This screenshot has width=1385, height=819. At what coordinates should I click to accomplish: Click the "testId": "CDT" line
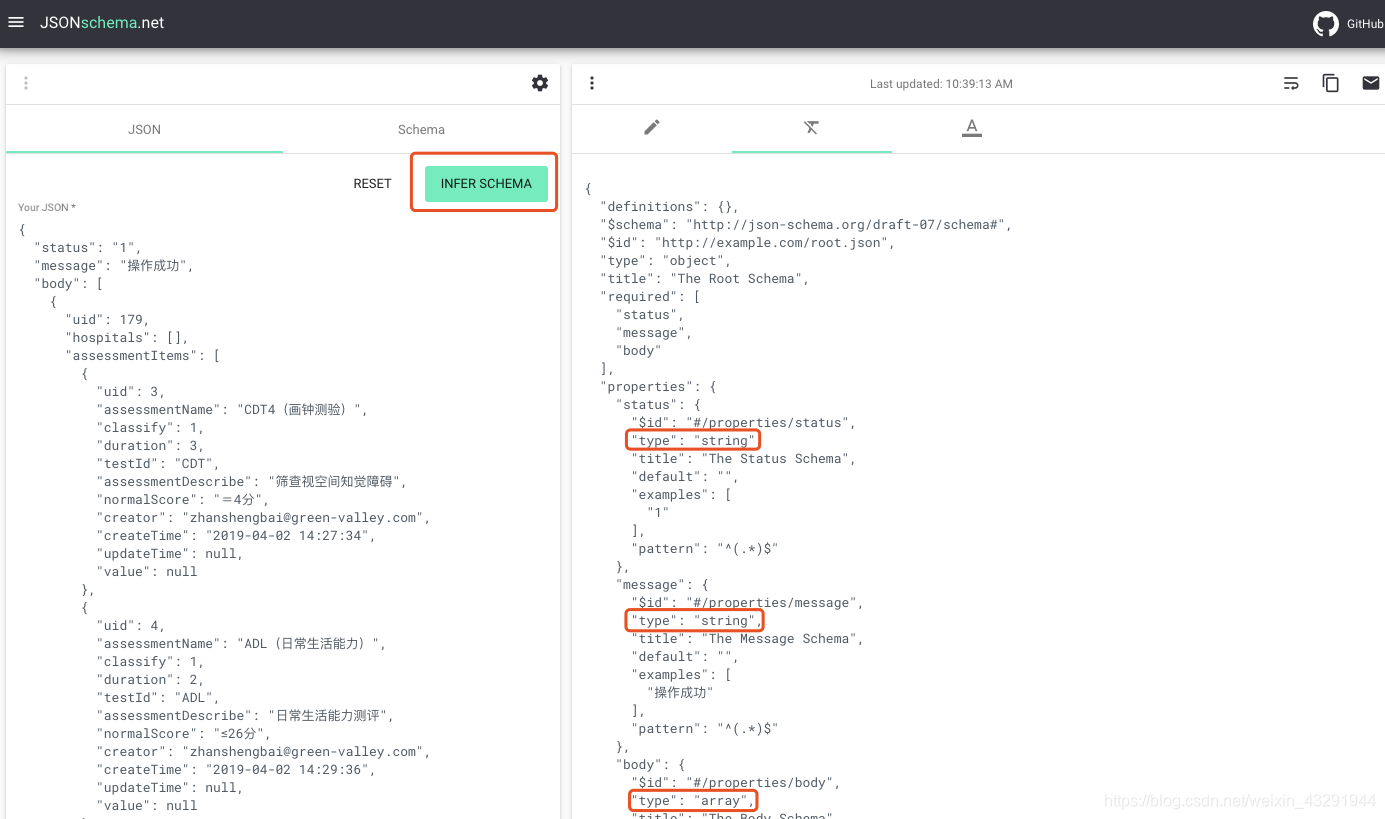(157, 464)
